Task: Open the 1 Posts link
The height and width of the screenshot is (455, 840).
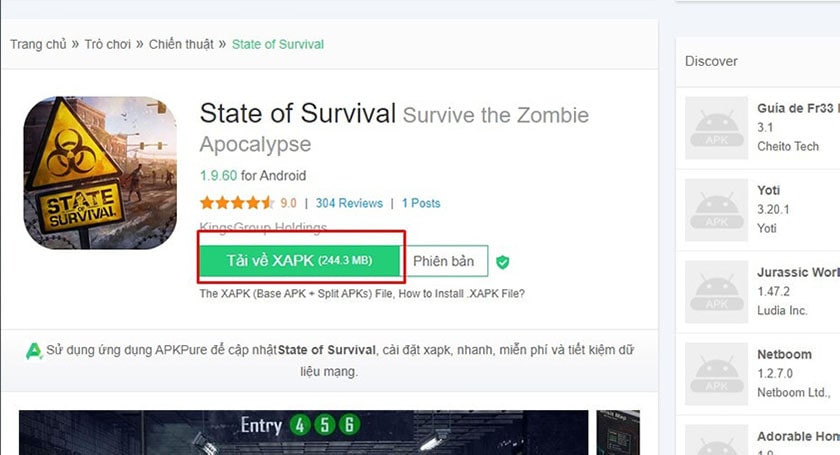Action: (421, 203)
